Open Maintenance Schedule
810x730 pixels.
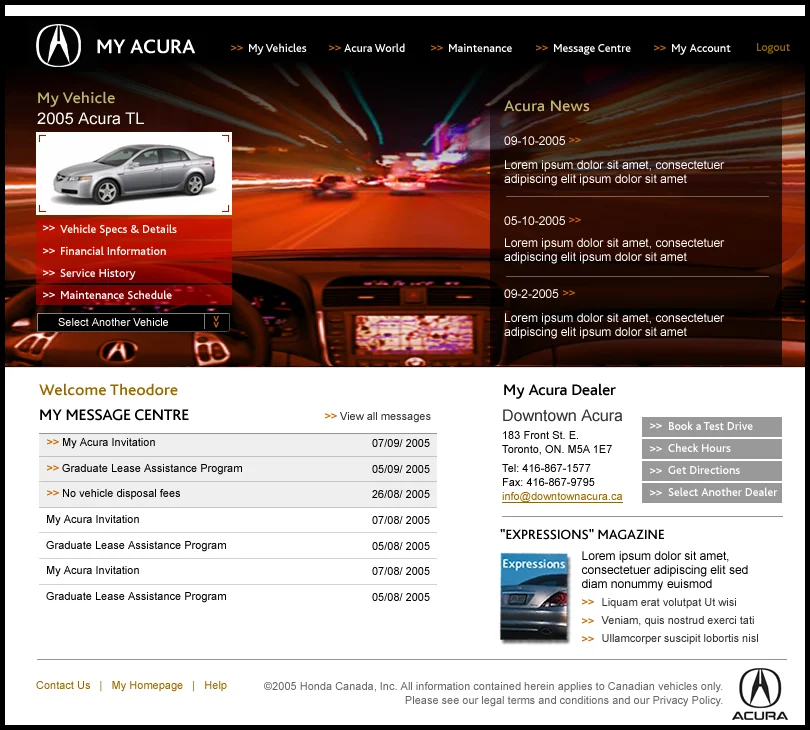point(134,295)
